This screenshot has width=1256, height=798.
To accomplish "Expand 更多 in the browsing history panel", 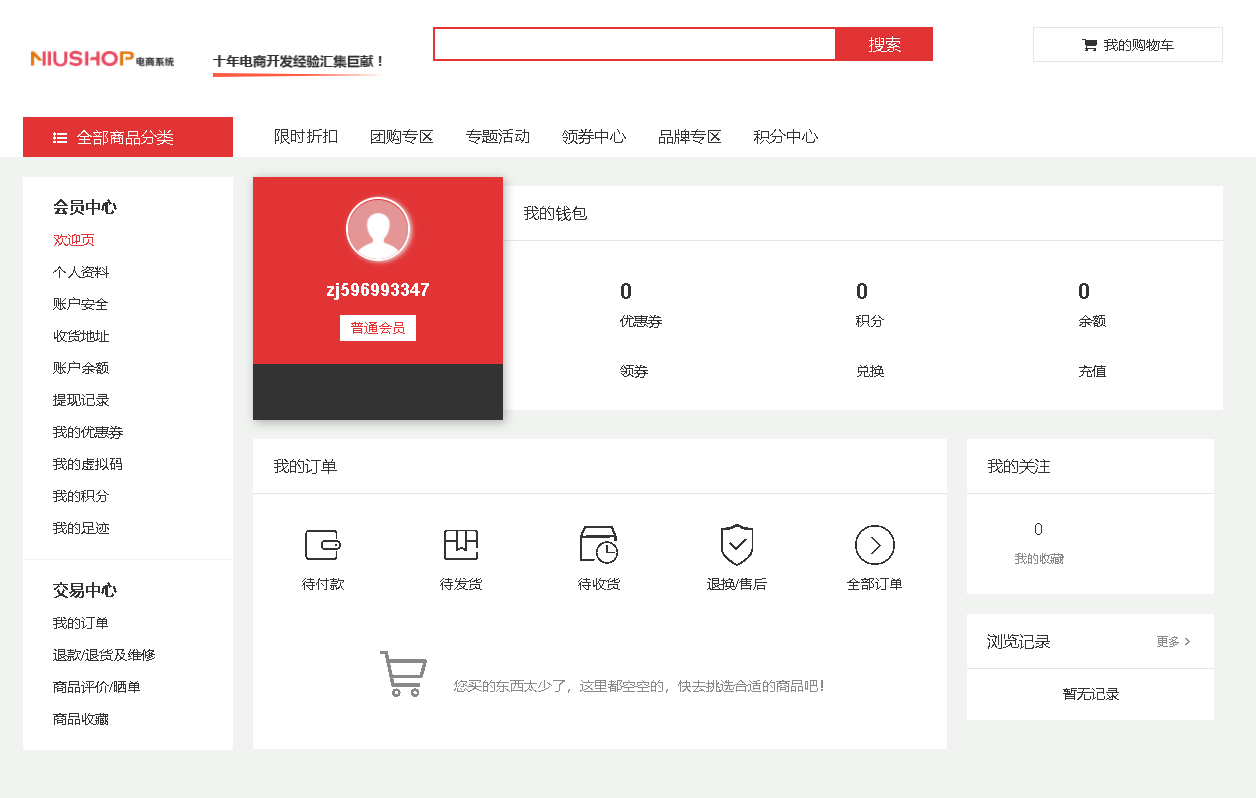I will [x=1173, y=642].
